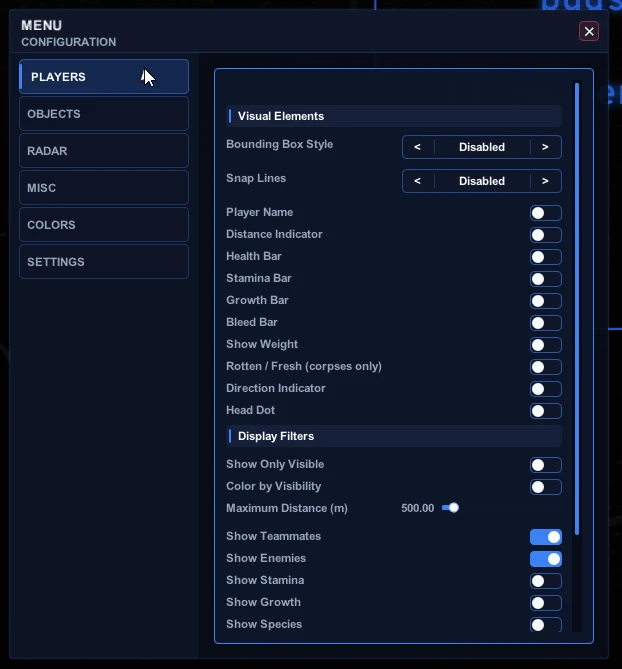Turn on the Health Bar toggle
Viewport: 622px width, 669px height.
(546, 257)
